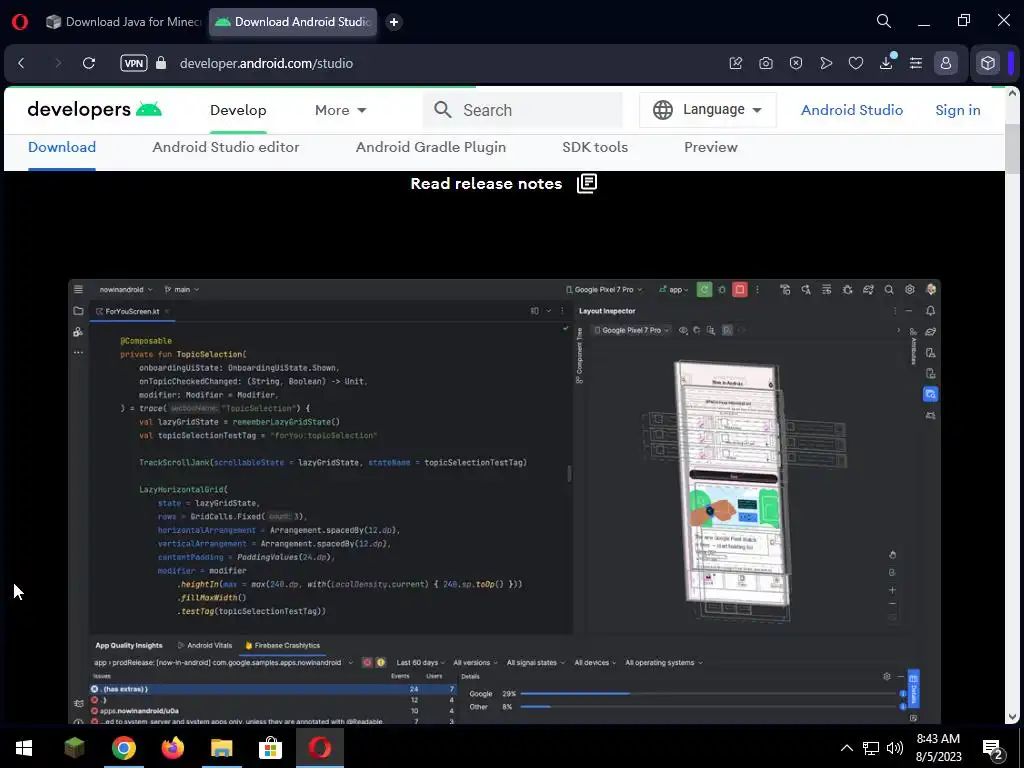Follow the Android Studio header link
1024x768 pixels.
[852, 110]
